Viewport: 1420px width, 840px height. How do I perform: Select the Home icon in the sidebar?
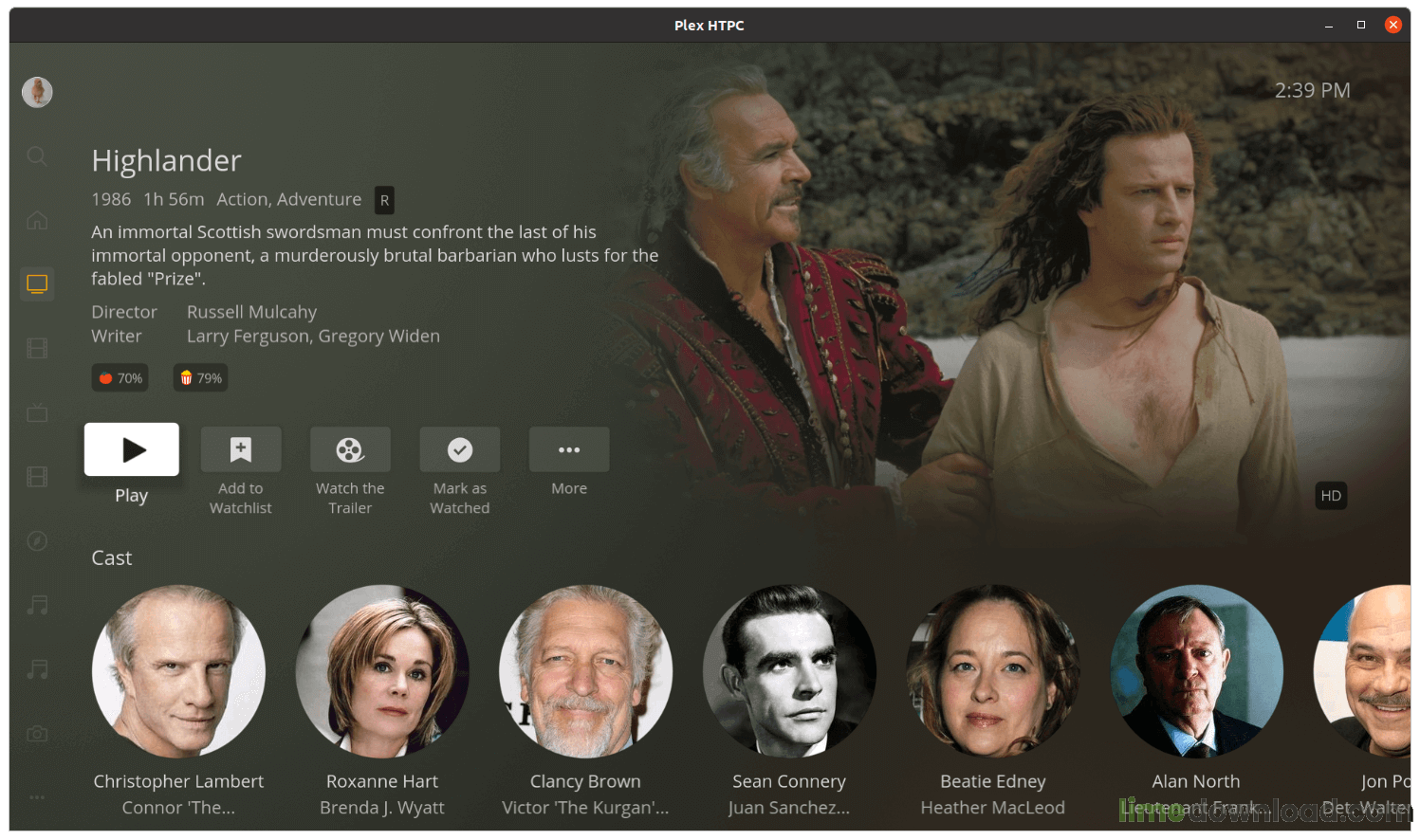[x=37, y=219]
